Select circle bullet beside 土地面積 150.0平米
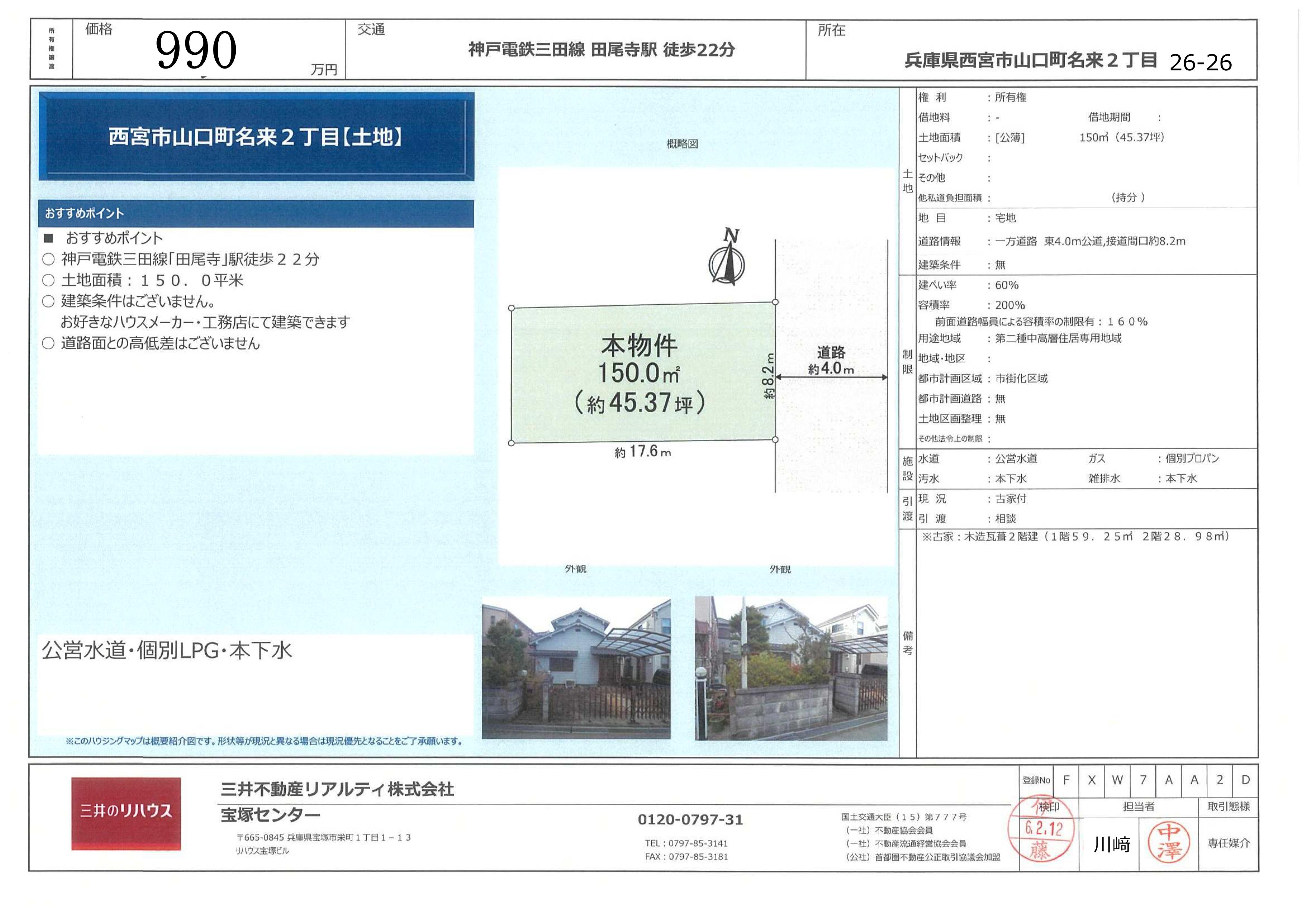The width and height of the screenshot is (1307, 924). pos(49,280)
